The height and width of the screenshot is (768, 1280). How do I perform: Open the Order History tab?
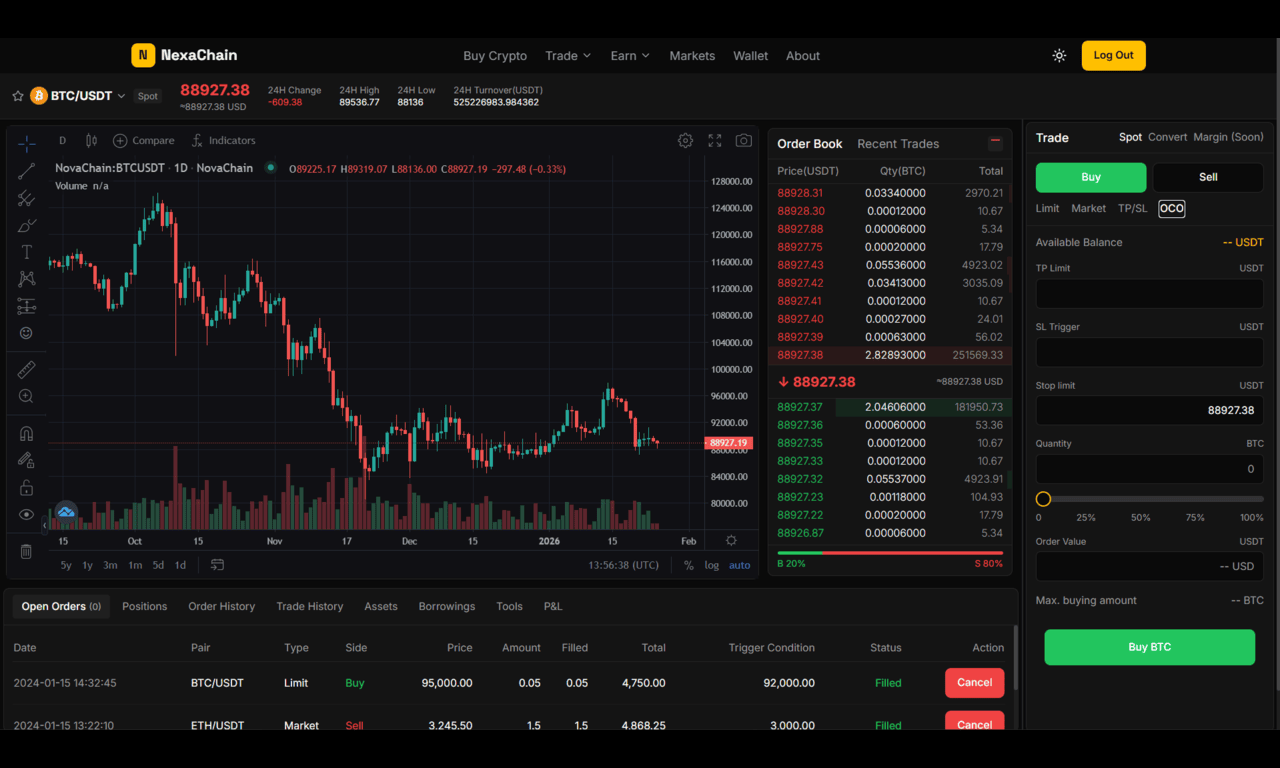[x=222, y=606]
